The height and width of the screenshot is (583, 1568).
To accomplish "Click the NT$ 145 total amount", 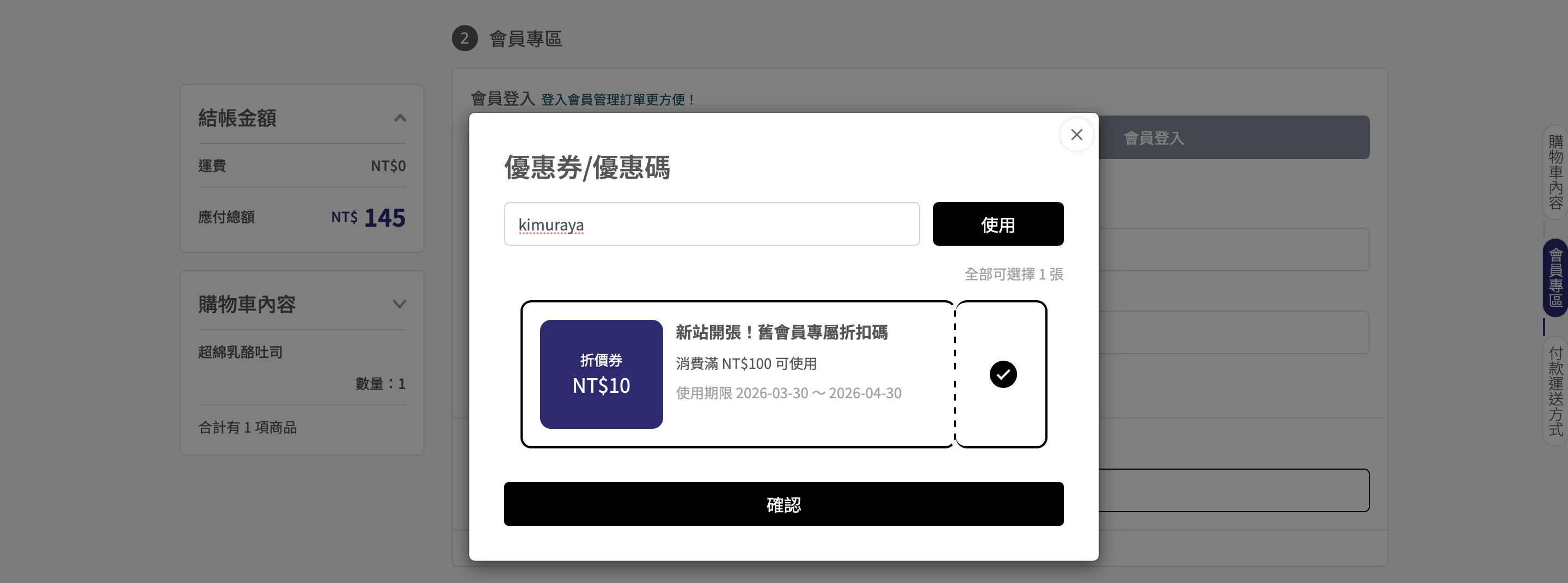I will [368, 217].
